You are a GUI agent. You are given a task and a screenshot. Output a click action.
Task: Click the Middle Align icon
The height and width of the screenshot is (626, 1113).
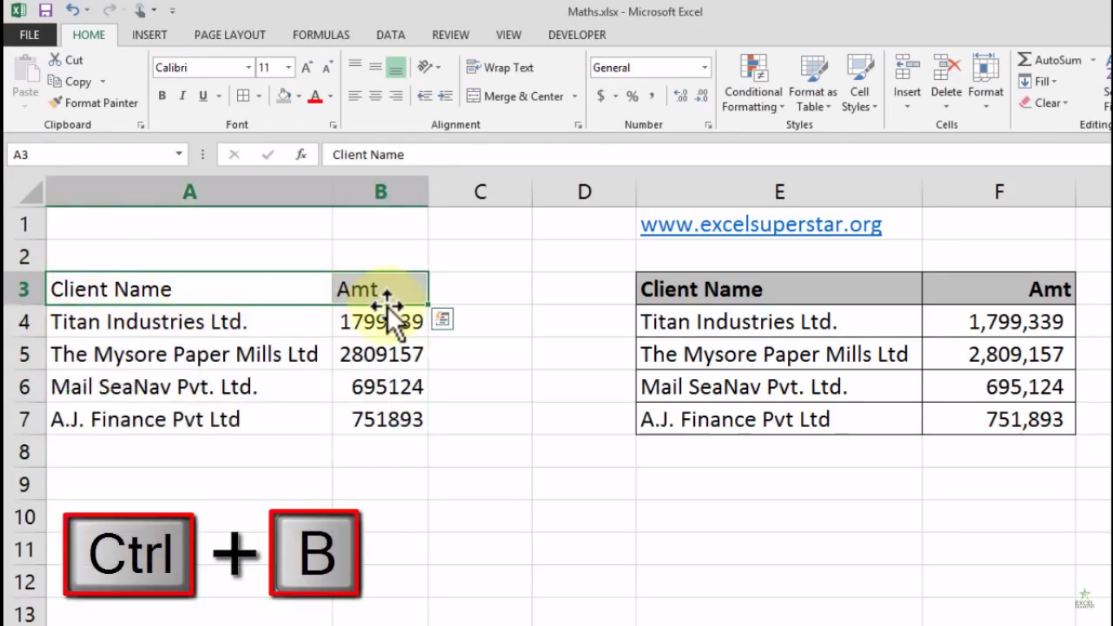[x=375, y=67]
